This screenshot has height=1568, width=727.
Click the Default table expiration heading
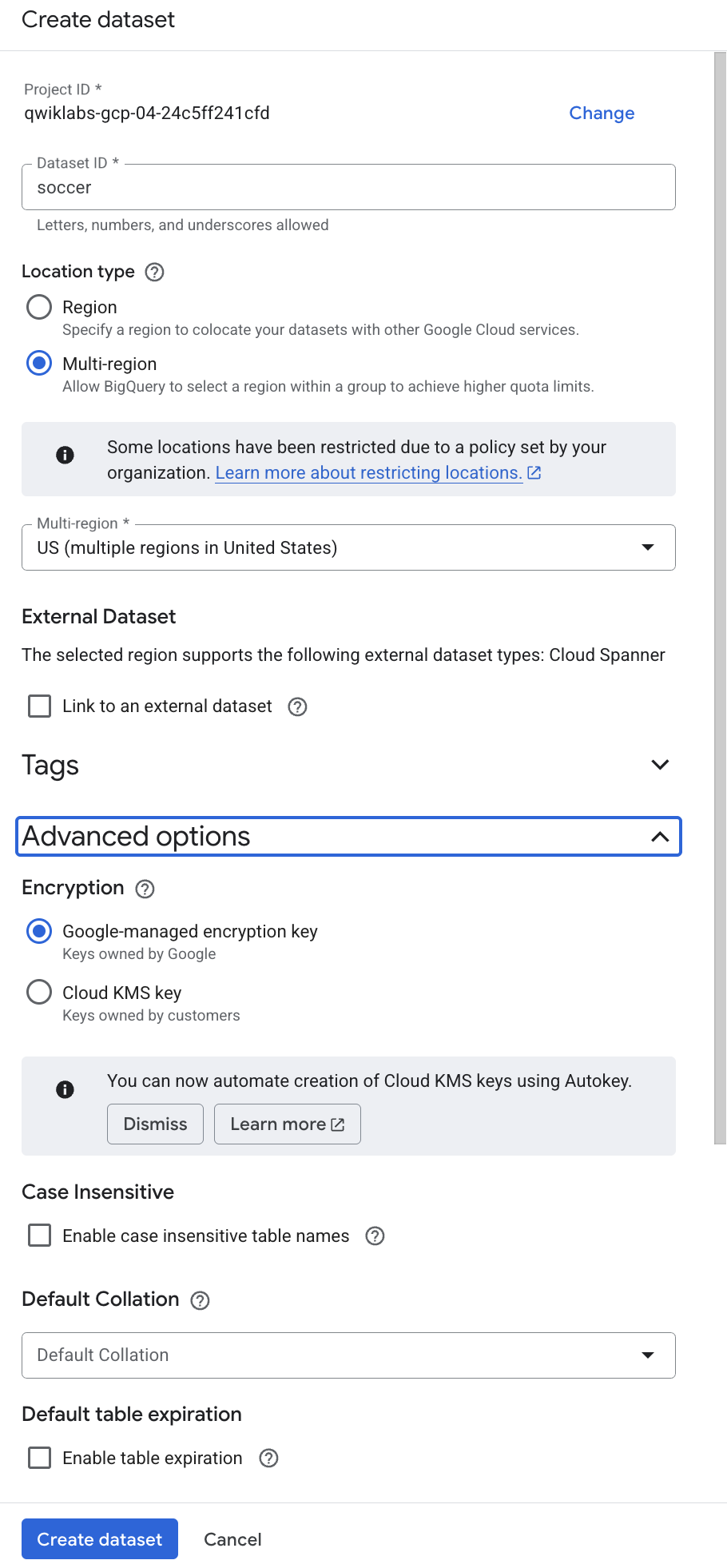tap(132, 1415)
